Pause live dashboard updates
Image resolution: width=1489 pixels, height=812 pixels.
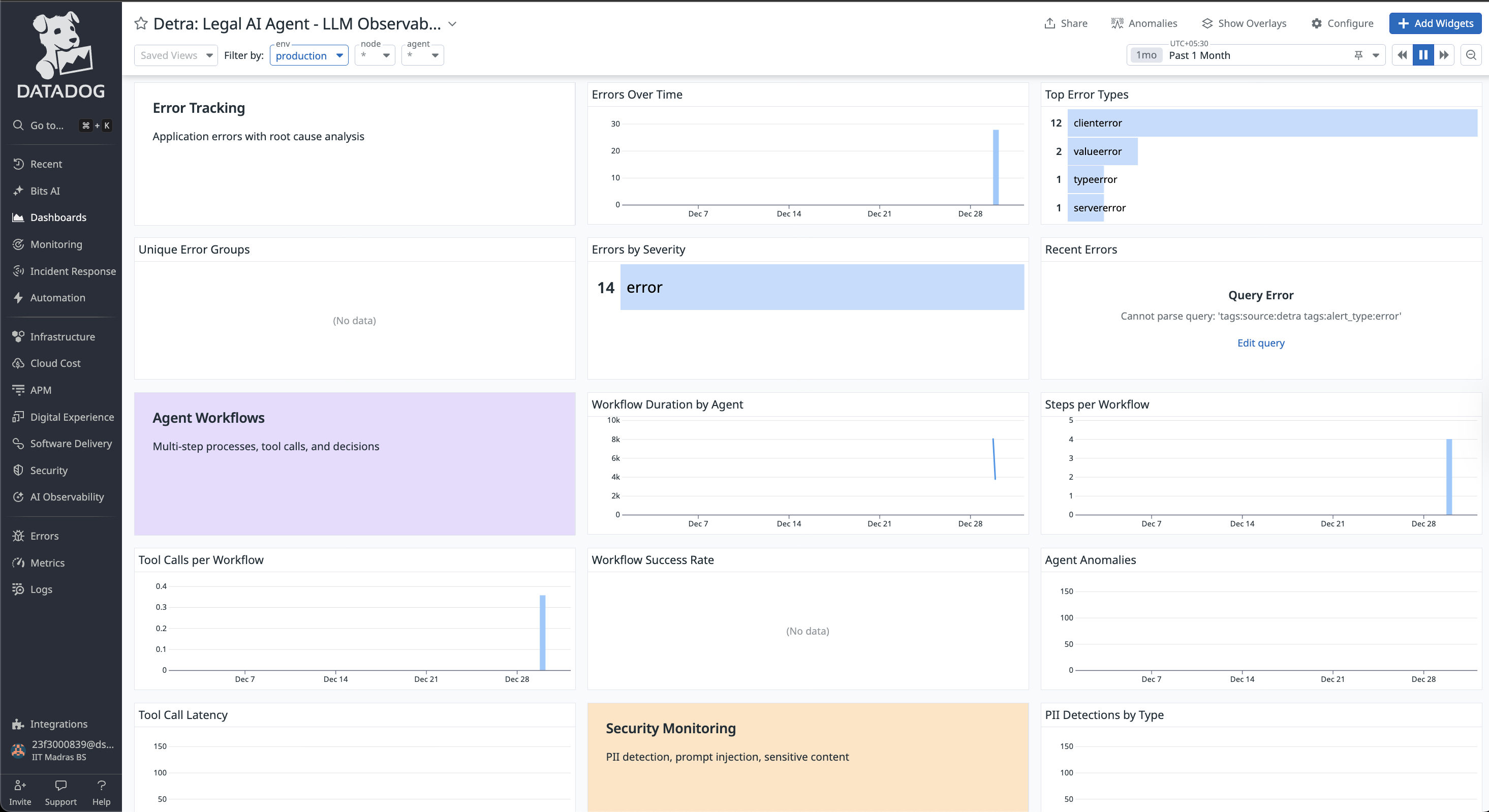pyautogui.click(x=1423, y=55)
